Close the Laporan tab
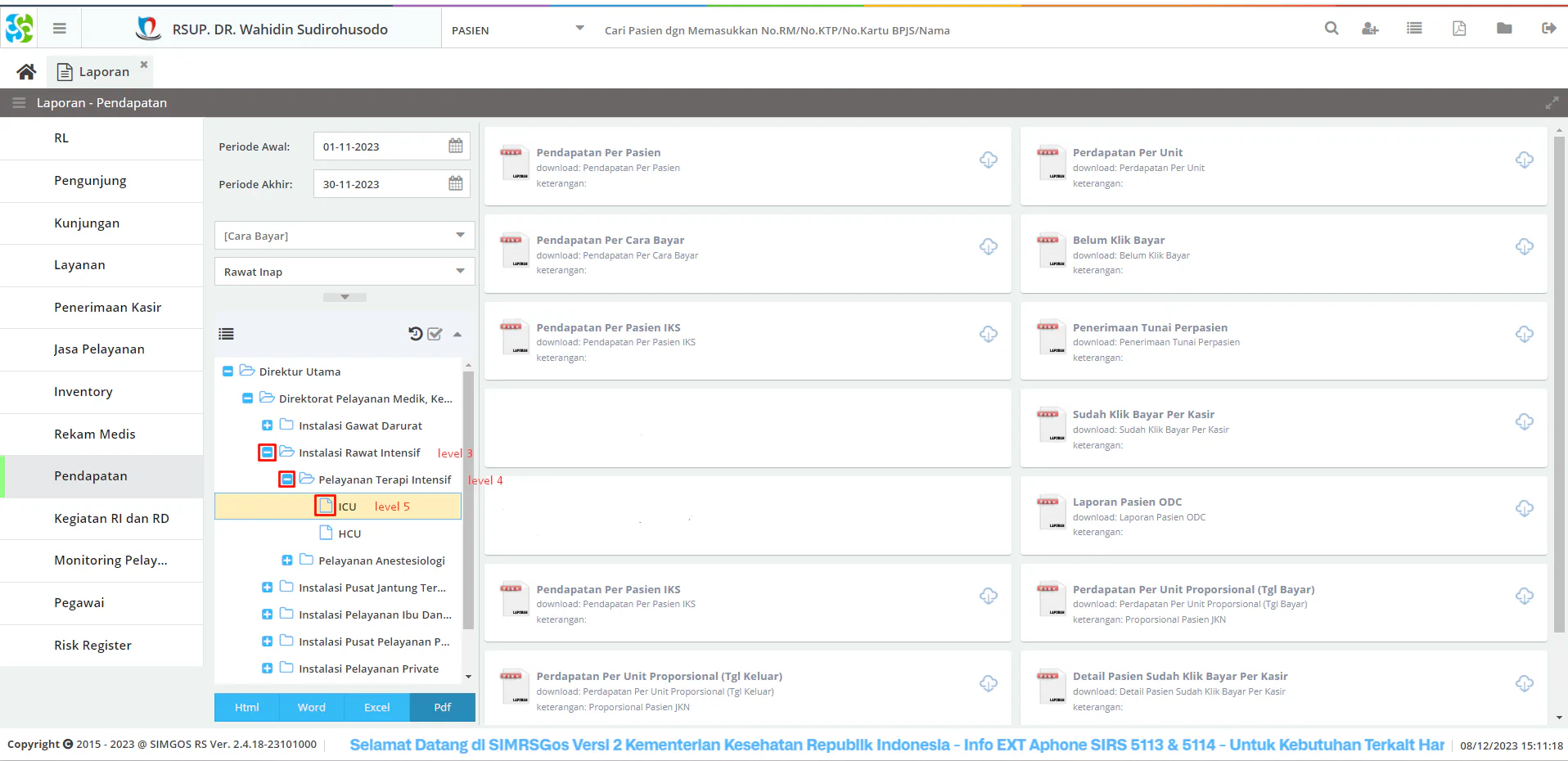Viewport: 1568px width, 761px height. click(144, 64)
